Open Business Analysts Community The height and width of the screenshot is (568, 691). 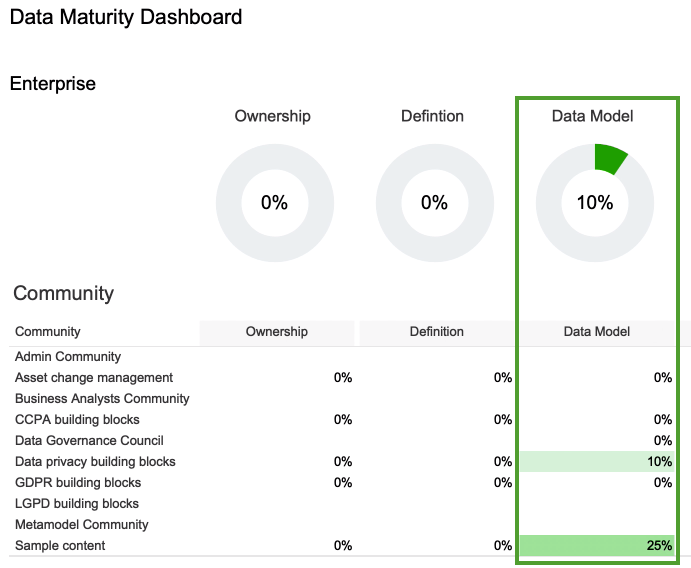[x=102, y=399]
